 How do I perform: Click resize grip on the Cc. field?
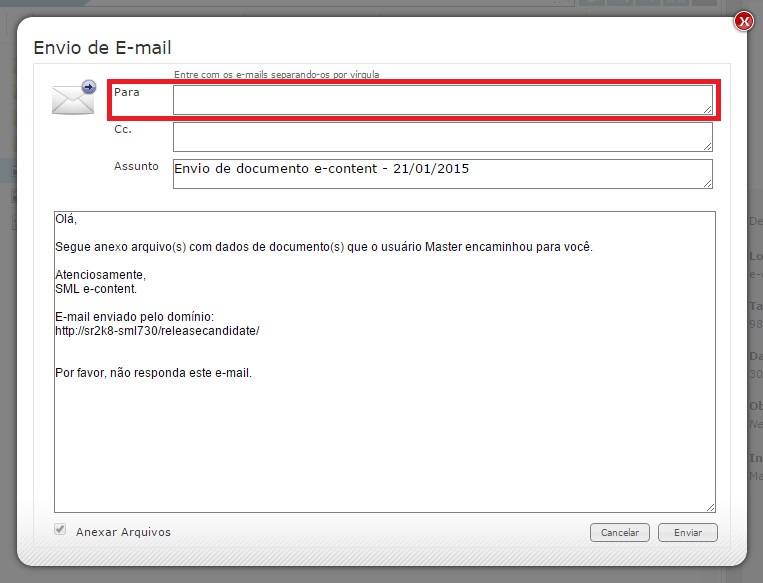[708, 146]
